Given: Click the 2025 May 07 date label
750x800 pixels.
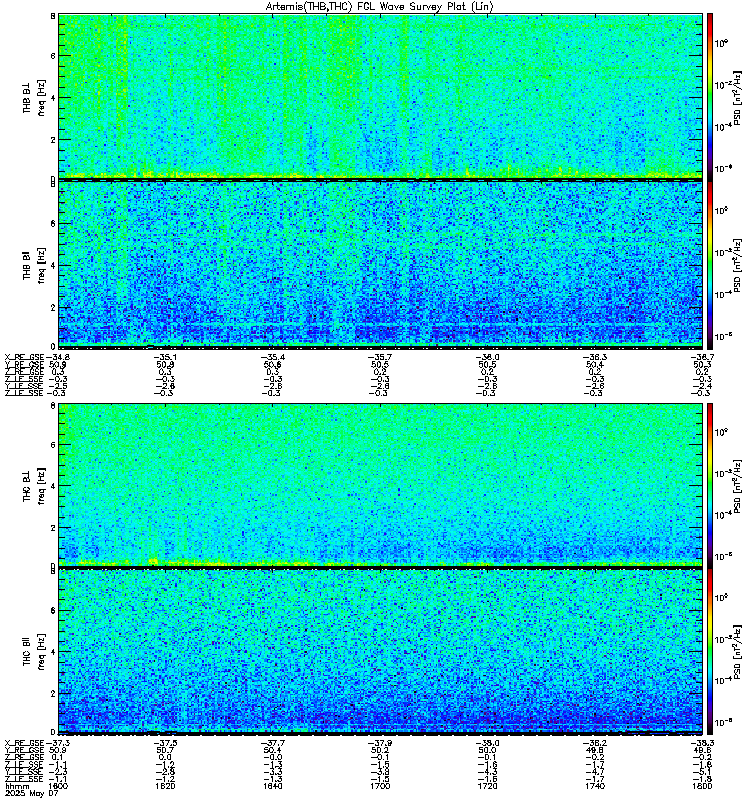Looking at the screenshot, I should tap(33, 793).
